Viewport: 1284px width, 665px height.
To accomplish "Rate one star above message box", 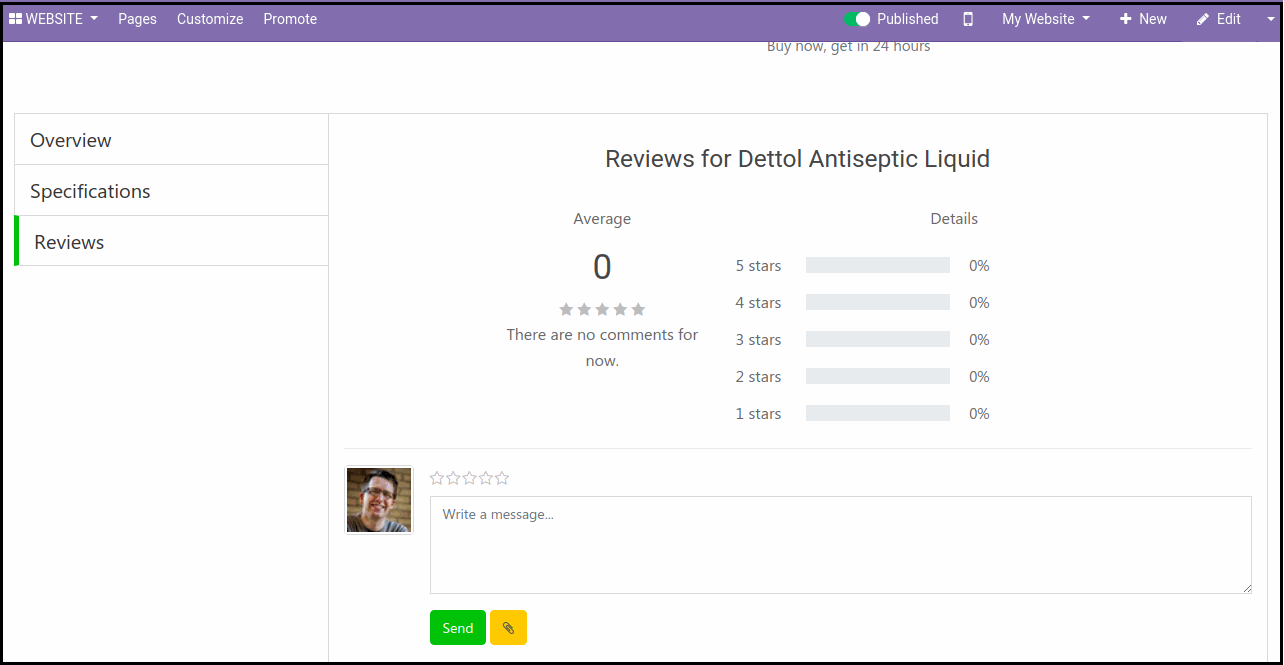I will point(437,478).
